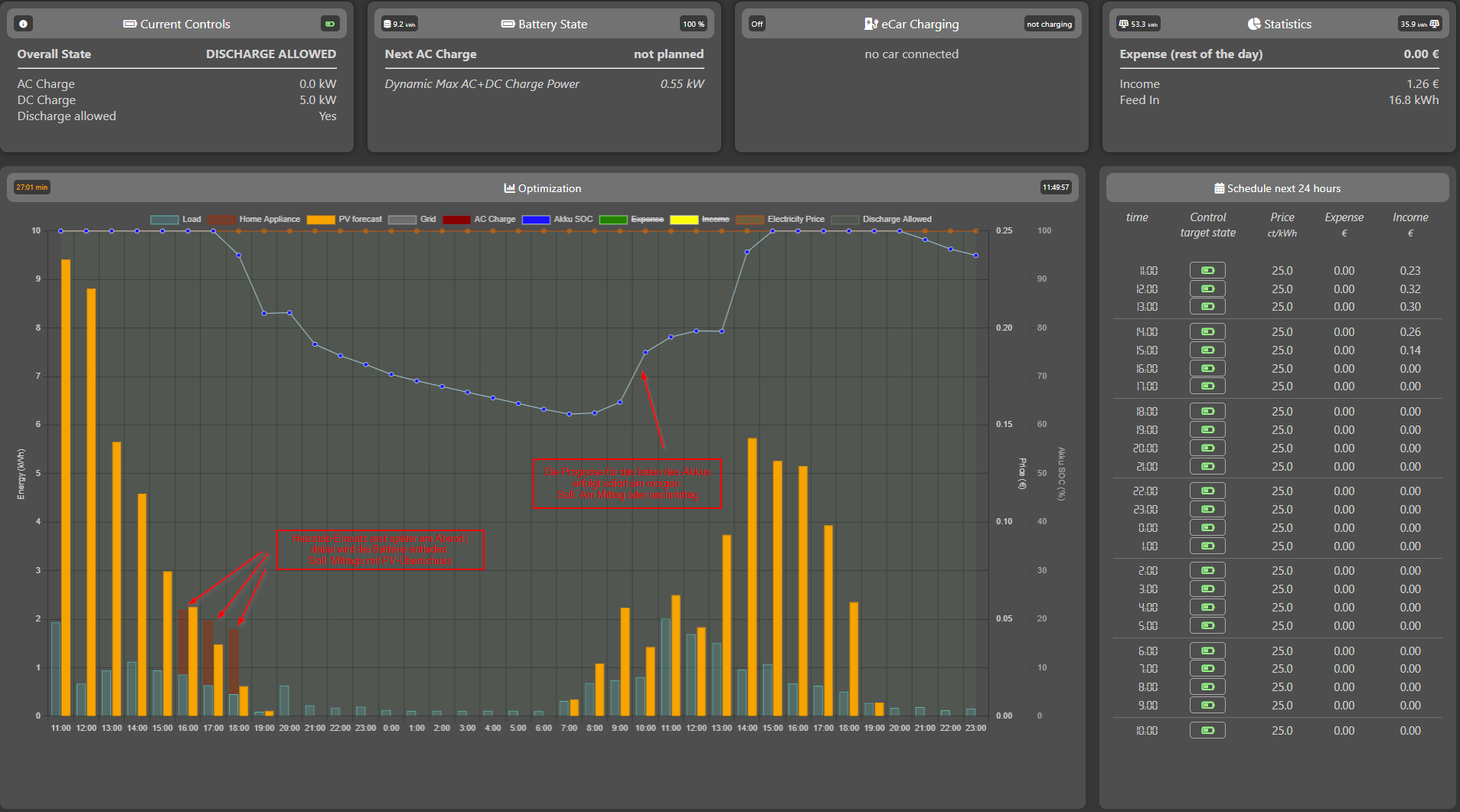Click the eCar Charging 'Off' badge
The height and width of the screenshot is (812, 1460).
[757, 24]
